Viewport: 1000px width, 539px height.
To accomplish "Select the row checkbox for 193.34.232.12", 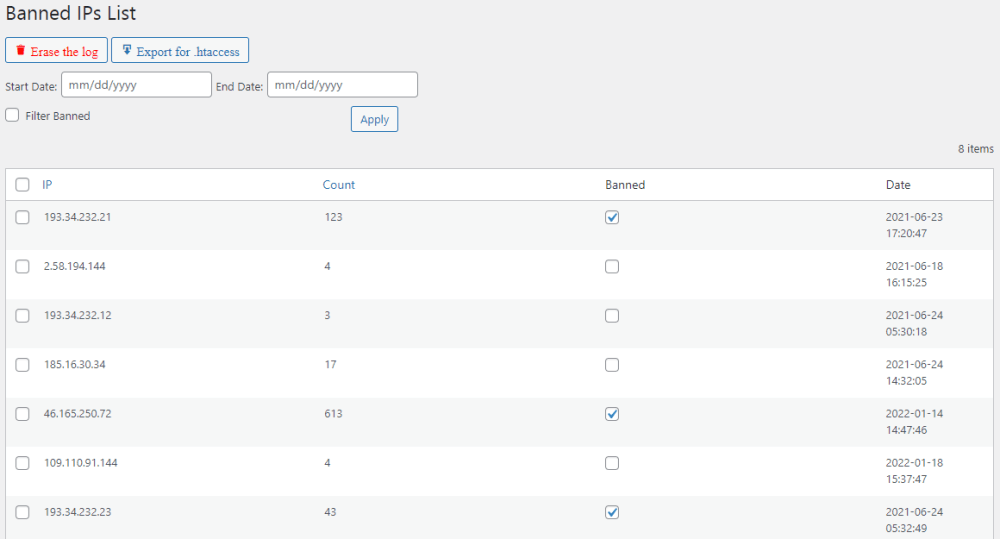I will click(22, 316).
